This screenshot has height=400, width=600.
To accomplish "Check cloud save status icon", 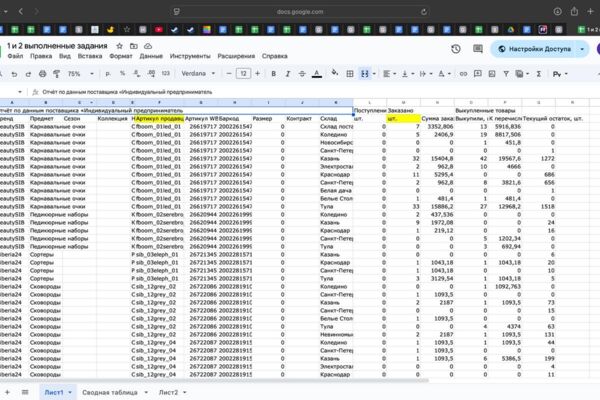I will pos(148,46).
